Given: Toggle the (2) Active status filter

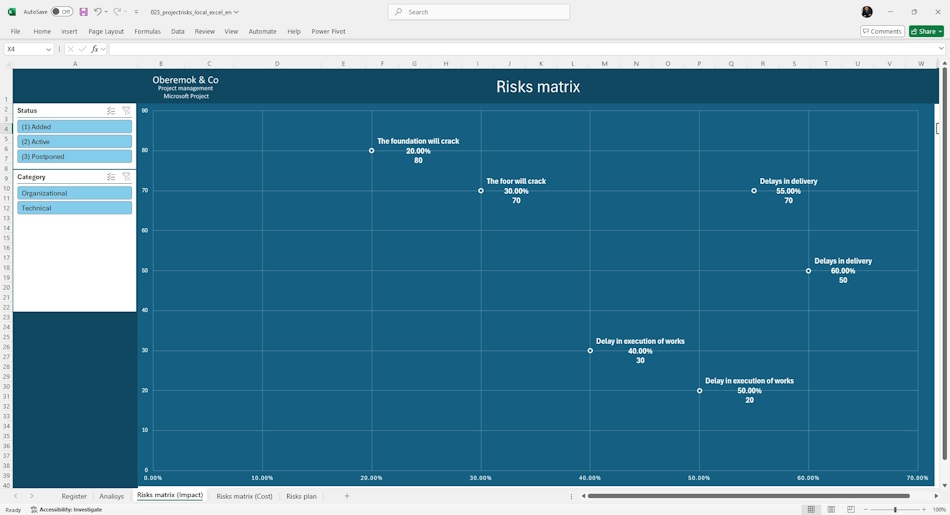Looking at the screenshot, I should 75,142.
